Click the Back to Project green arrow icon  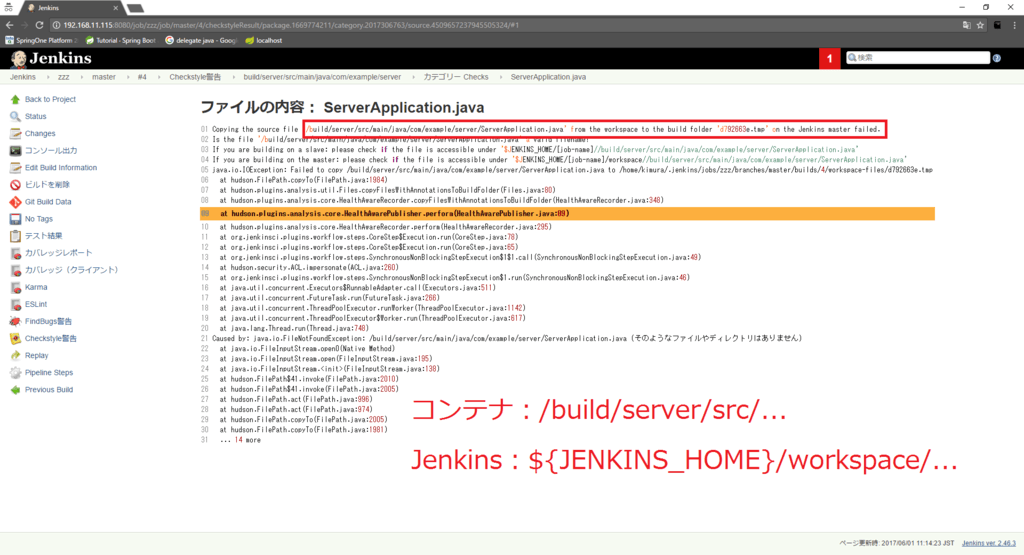pyautogui.click(x=14, y=99)
